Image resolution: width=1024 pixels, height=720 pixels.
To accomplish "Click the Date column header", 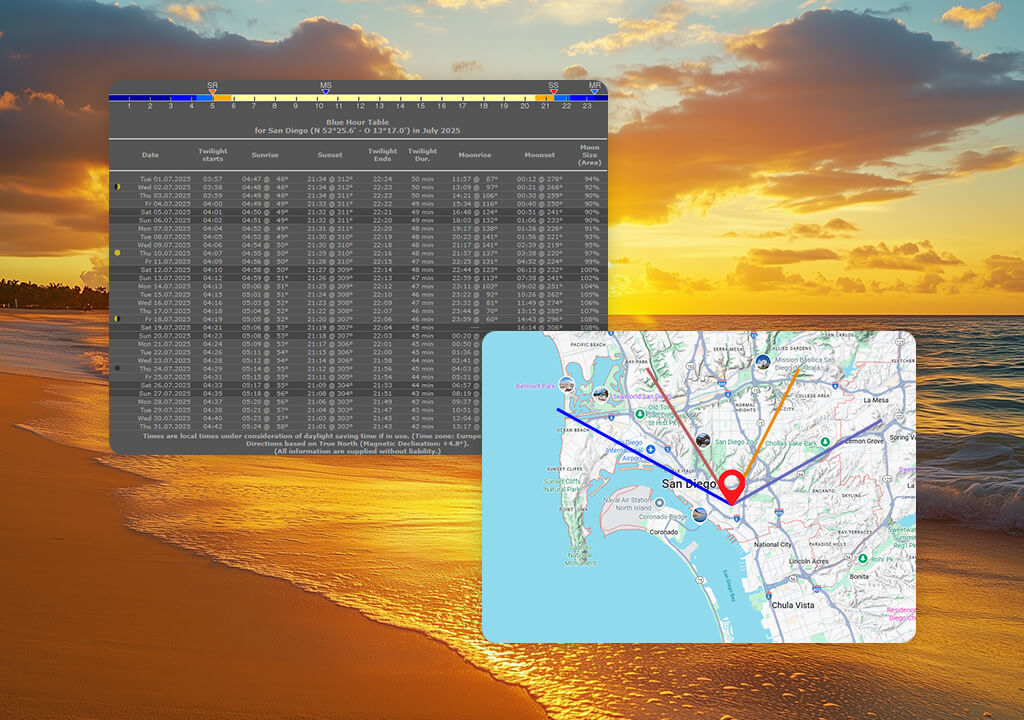I will point(150,155).
